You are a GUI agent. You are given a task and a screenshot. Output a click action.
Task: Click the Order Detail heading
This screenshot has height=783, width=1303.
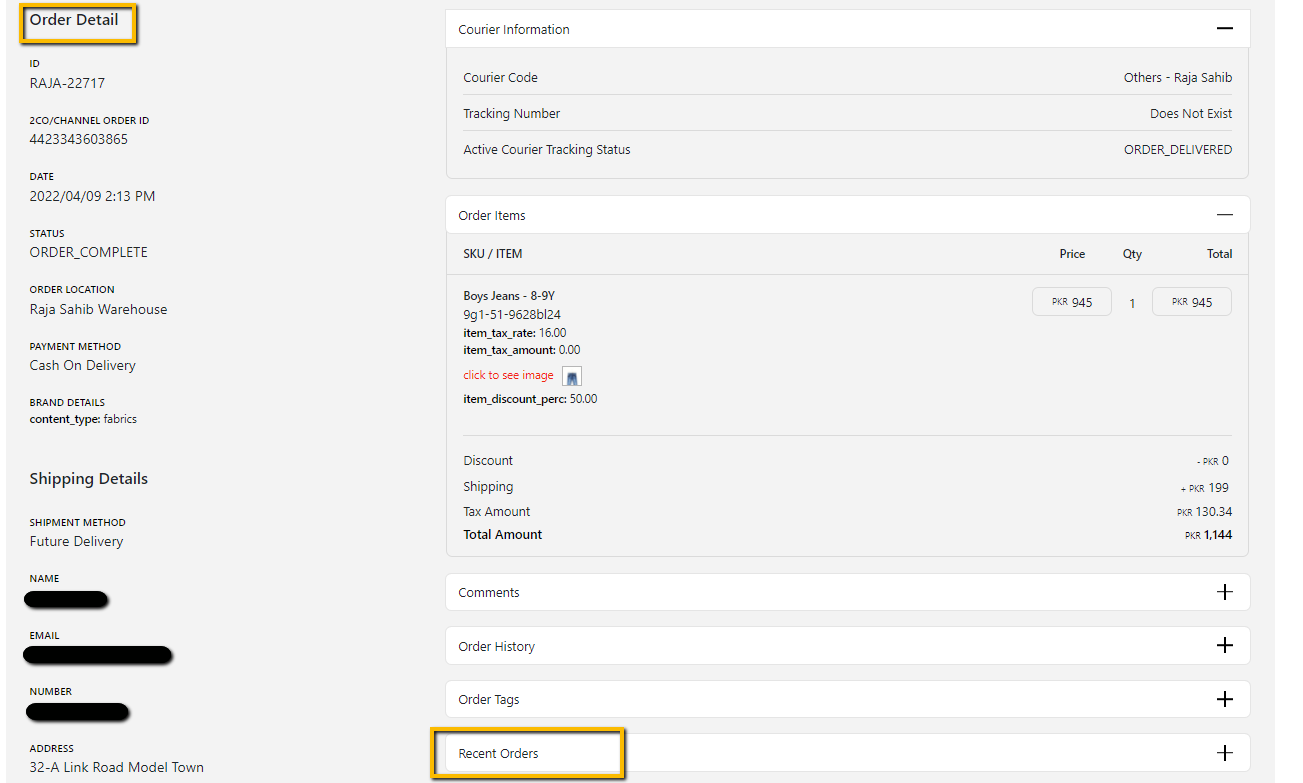tap(74, 20)
